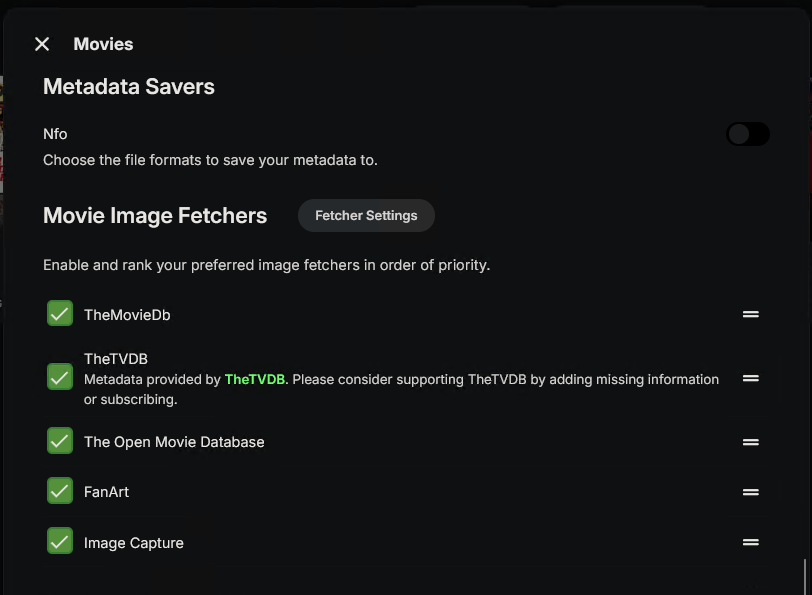Click the TheTVDB drag handle icon
The width and height of the screenshot is (812, 595).
point(751,378)
